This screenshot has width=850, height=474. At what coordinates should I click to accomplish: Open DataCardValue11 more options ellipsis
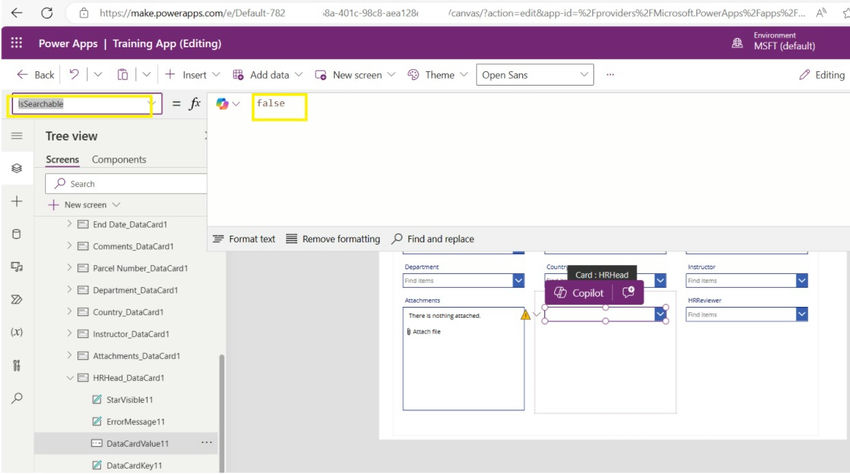[x=207, y=443]
